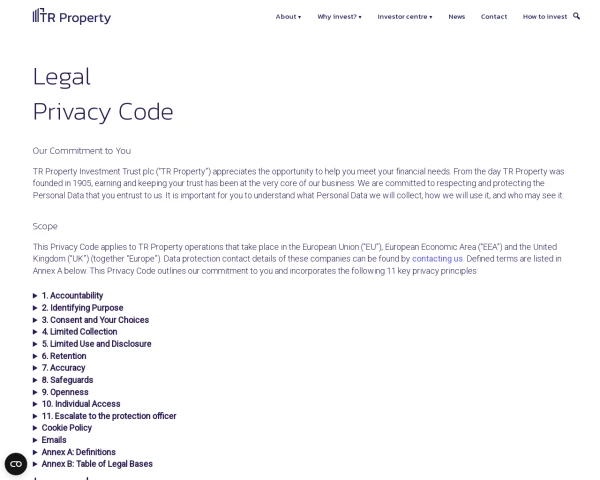
Task: Open the Contact menu item
Action: pyautogui.click(x=494, y=17)
